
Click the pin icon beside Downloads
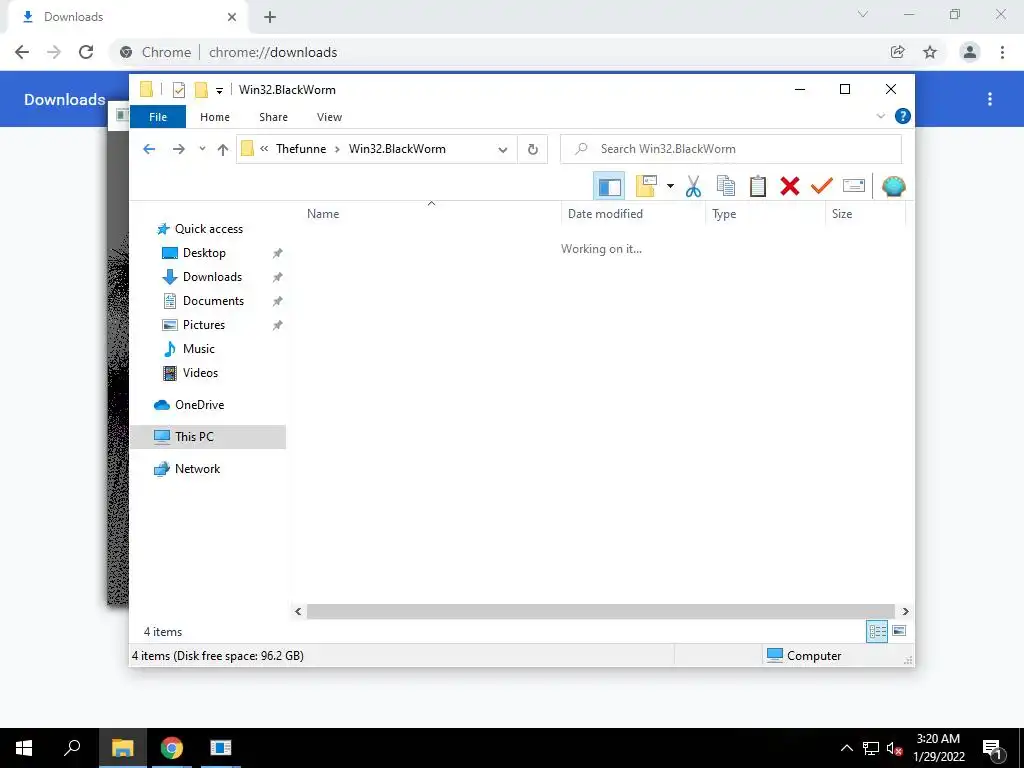[278, 277]
